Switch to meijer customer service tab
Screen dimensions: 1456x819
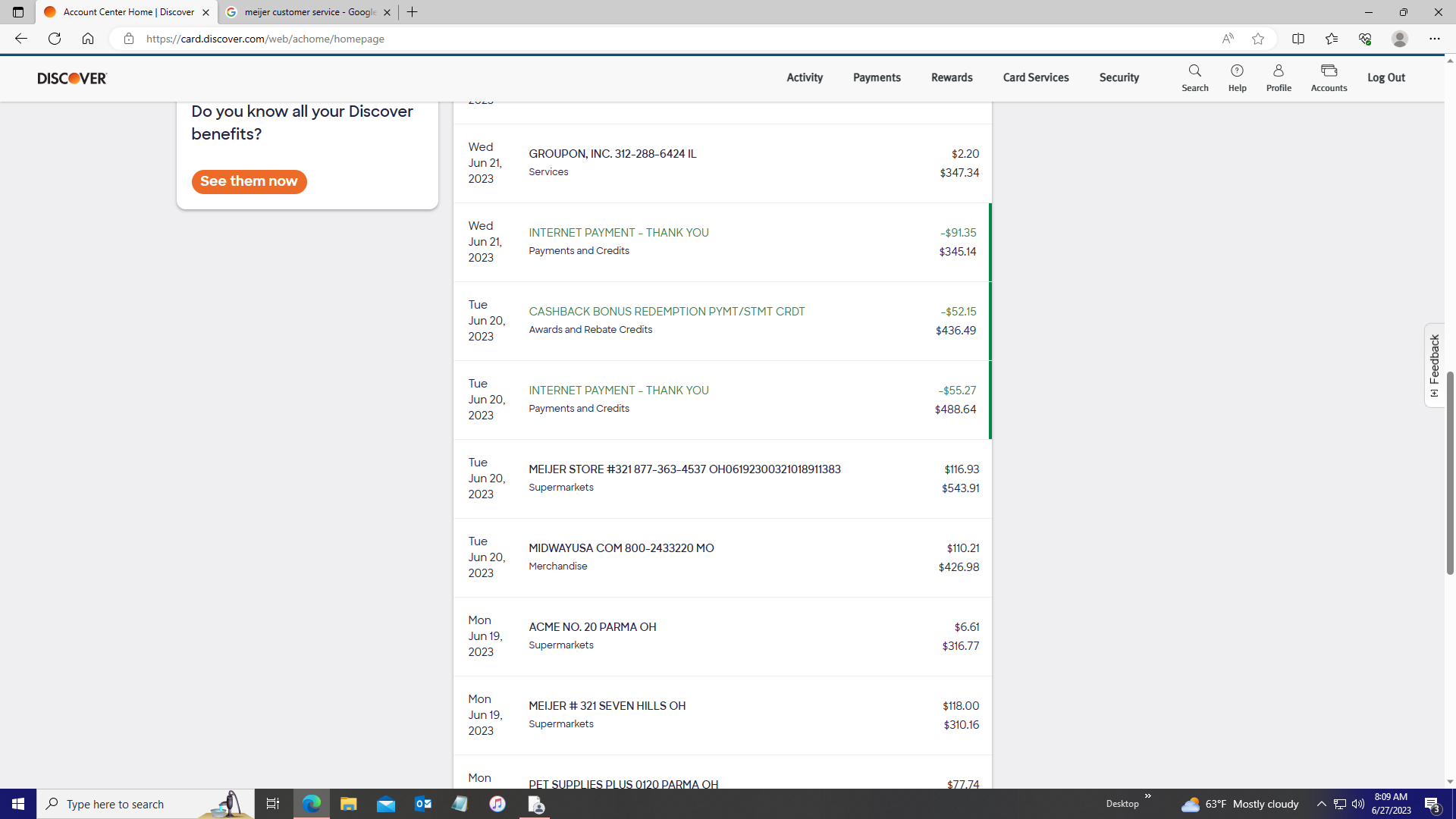307,12
